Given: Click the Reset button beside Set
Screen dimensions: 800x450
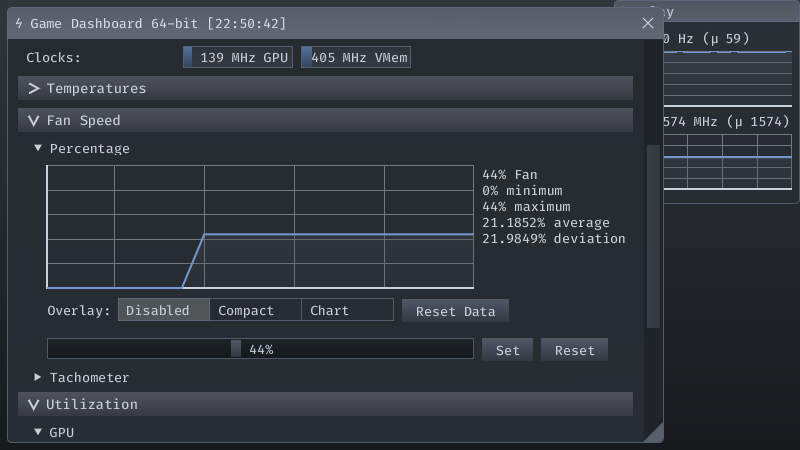Looking at the screenshot, I should click(574, 350).
